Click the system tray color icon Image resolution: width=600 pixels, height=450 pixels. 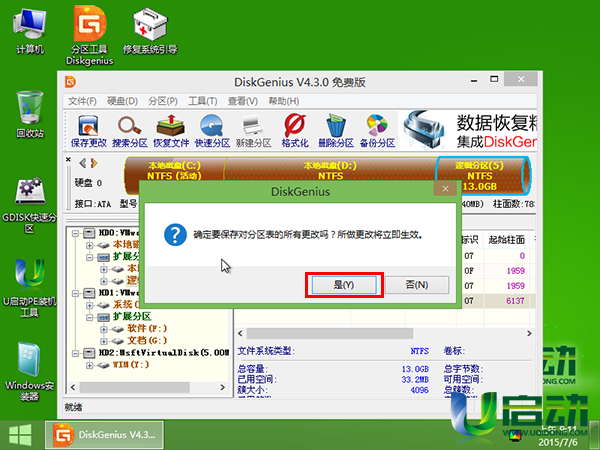pos(515,435)
